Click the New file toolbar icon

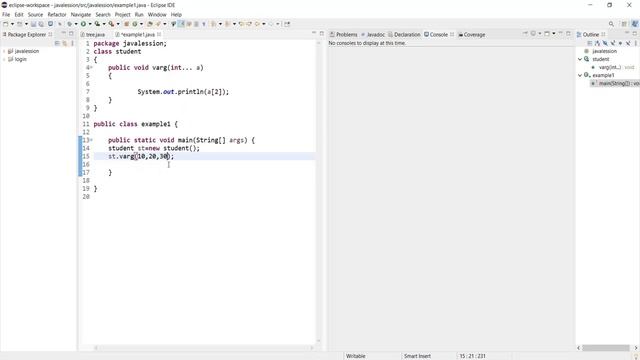[x=6, y=24]
